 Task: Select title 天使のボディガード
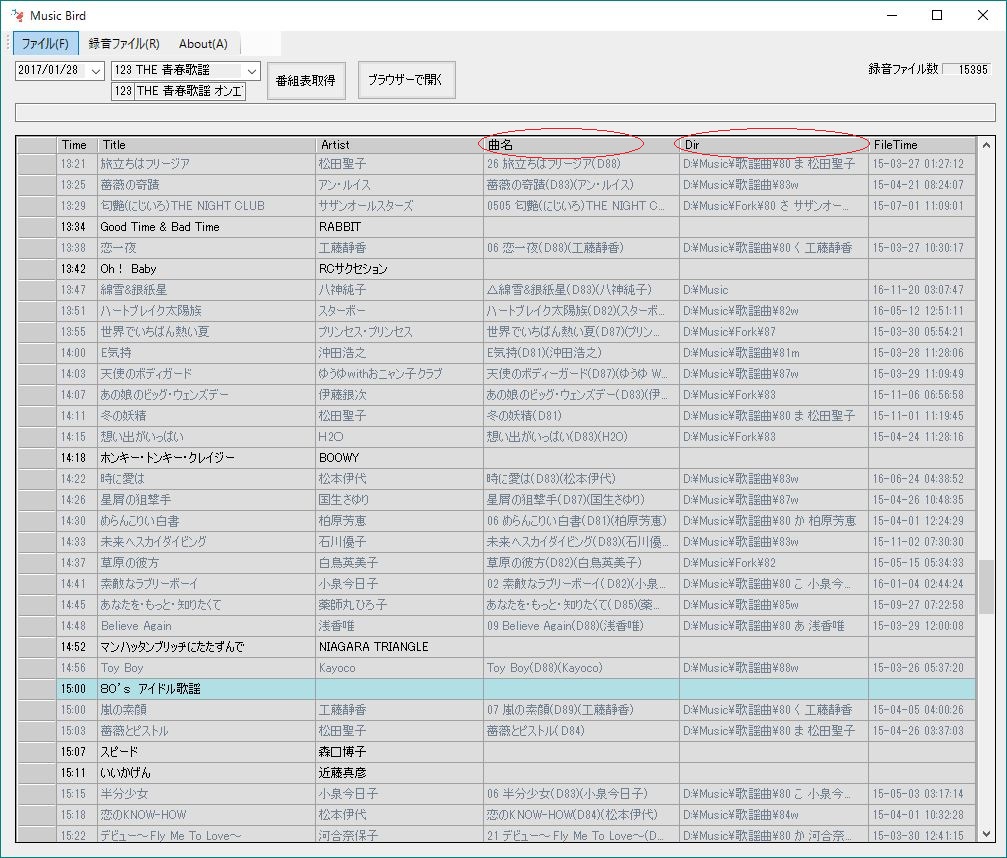coord(146,374)
